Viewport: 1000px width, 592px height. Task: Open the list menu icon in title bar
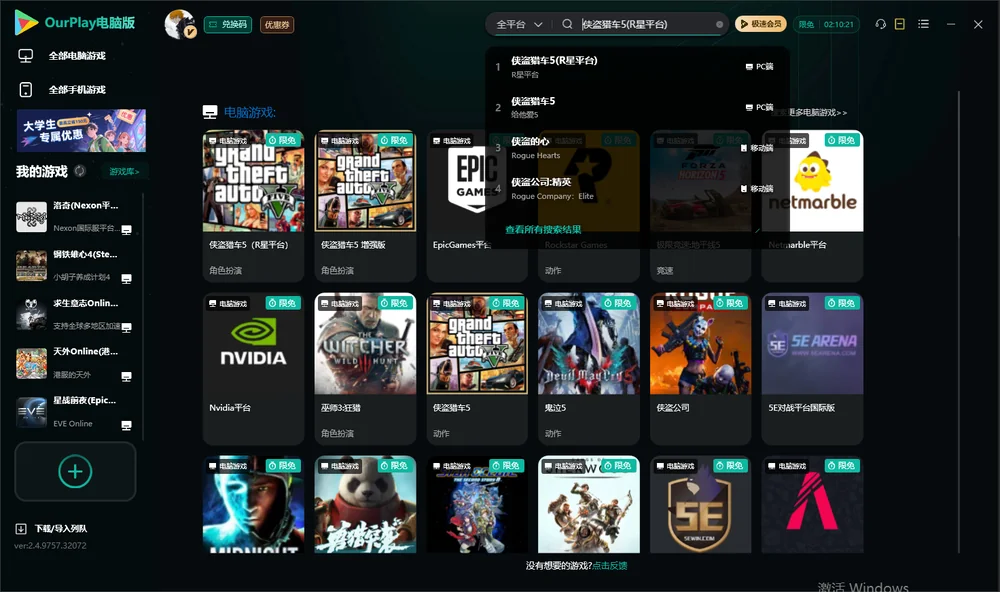(x=923, y=24)
